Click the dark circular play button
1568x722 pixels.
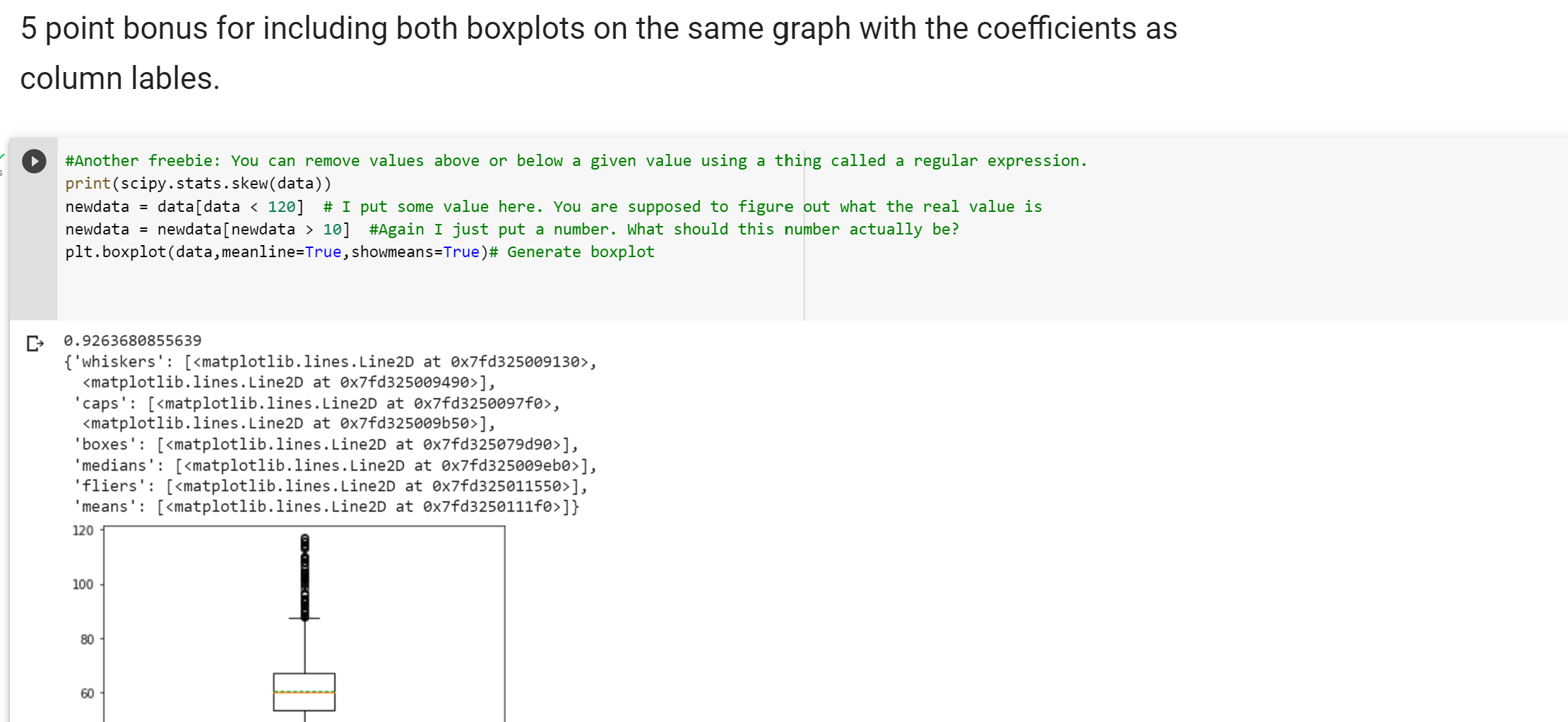point(33,161)
